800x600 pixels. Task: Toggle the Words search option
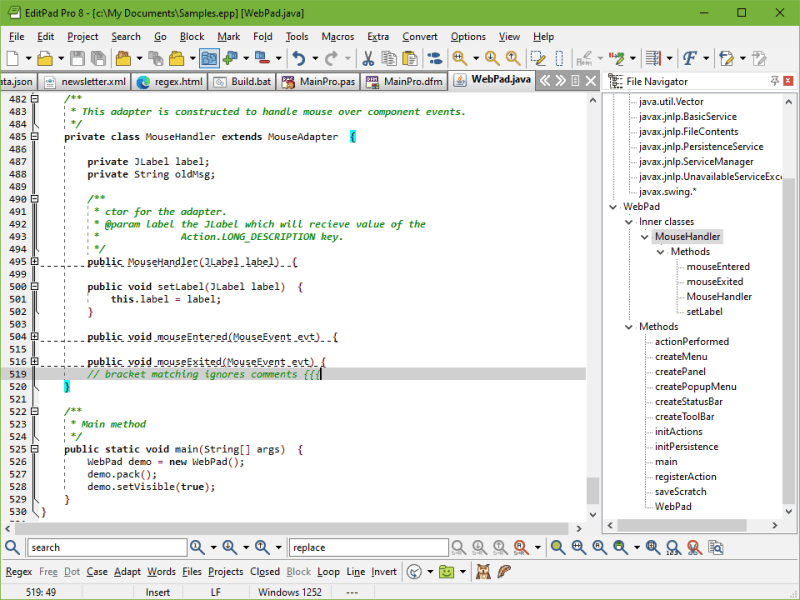(x=161, y=571)
